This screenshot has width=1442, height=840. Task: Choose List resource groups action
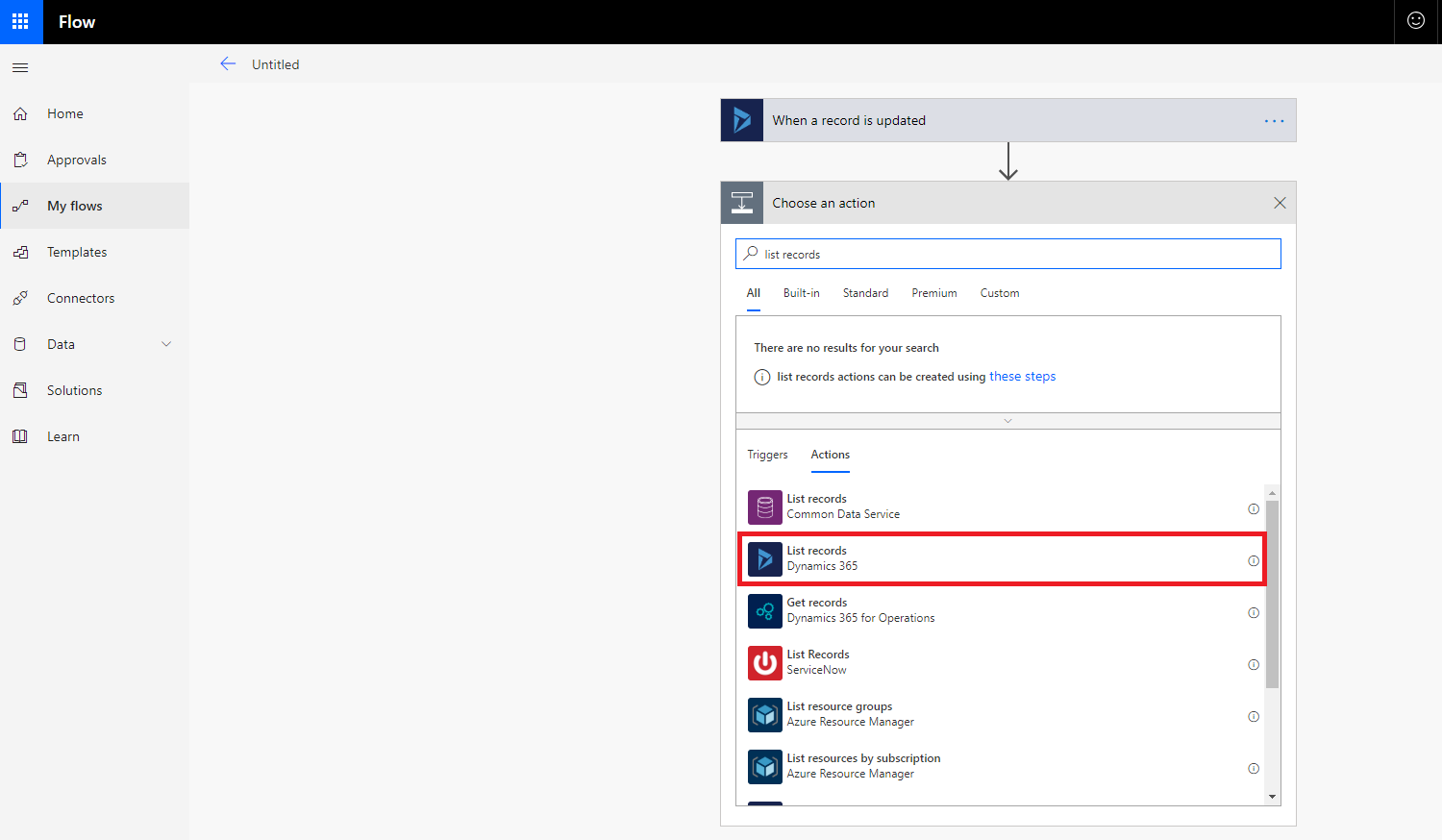tap(1002, 714)
